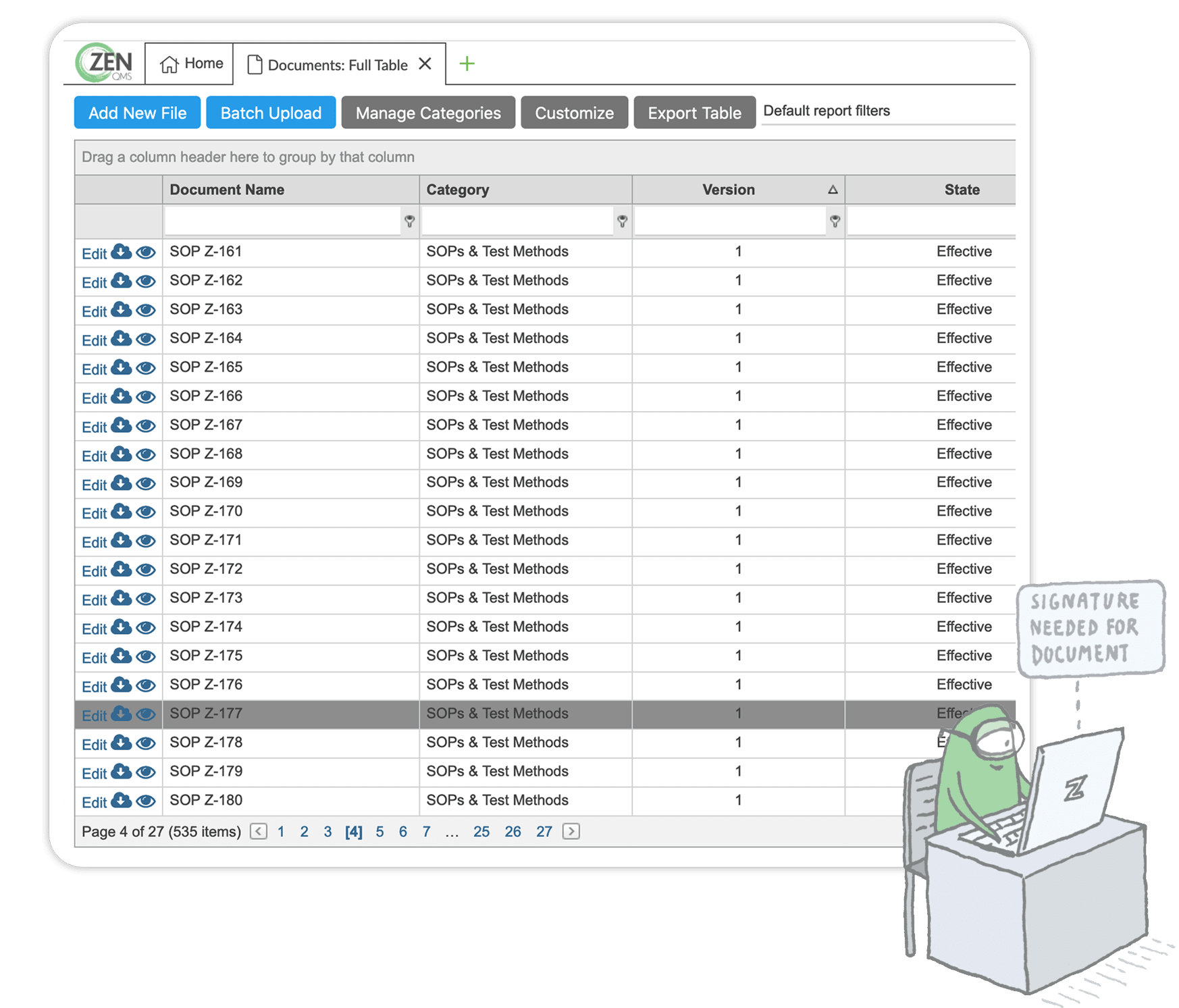Click the Document Name filter icon
The width and height of the screenshot is (1179, 1008).
click(409, 221)
